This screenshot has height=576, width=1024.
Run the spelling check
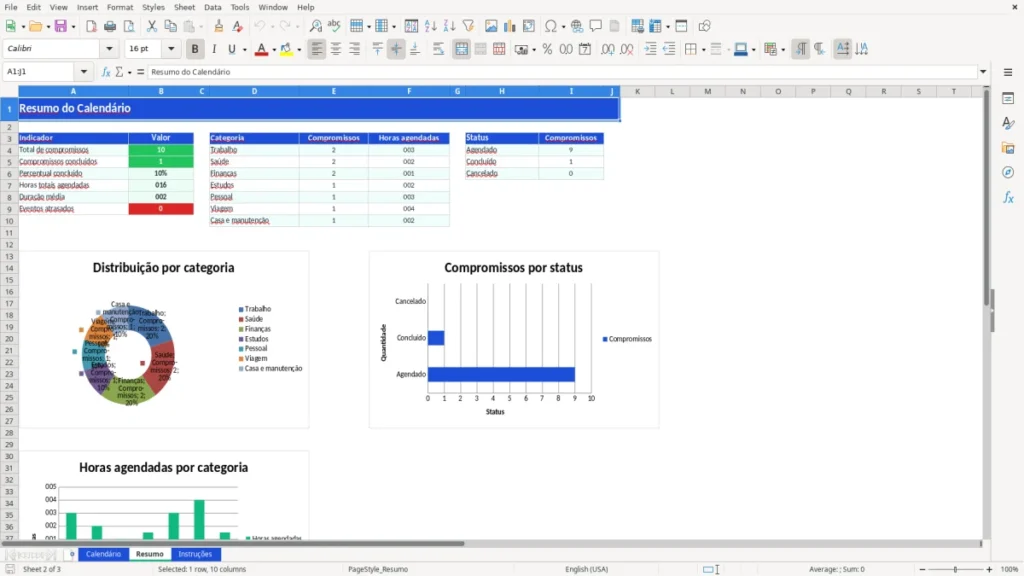click(x=334, y=26)
